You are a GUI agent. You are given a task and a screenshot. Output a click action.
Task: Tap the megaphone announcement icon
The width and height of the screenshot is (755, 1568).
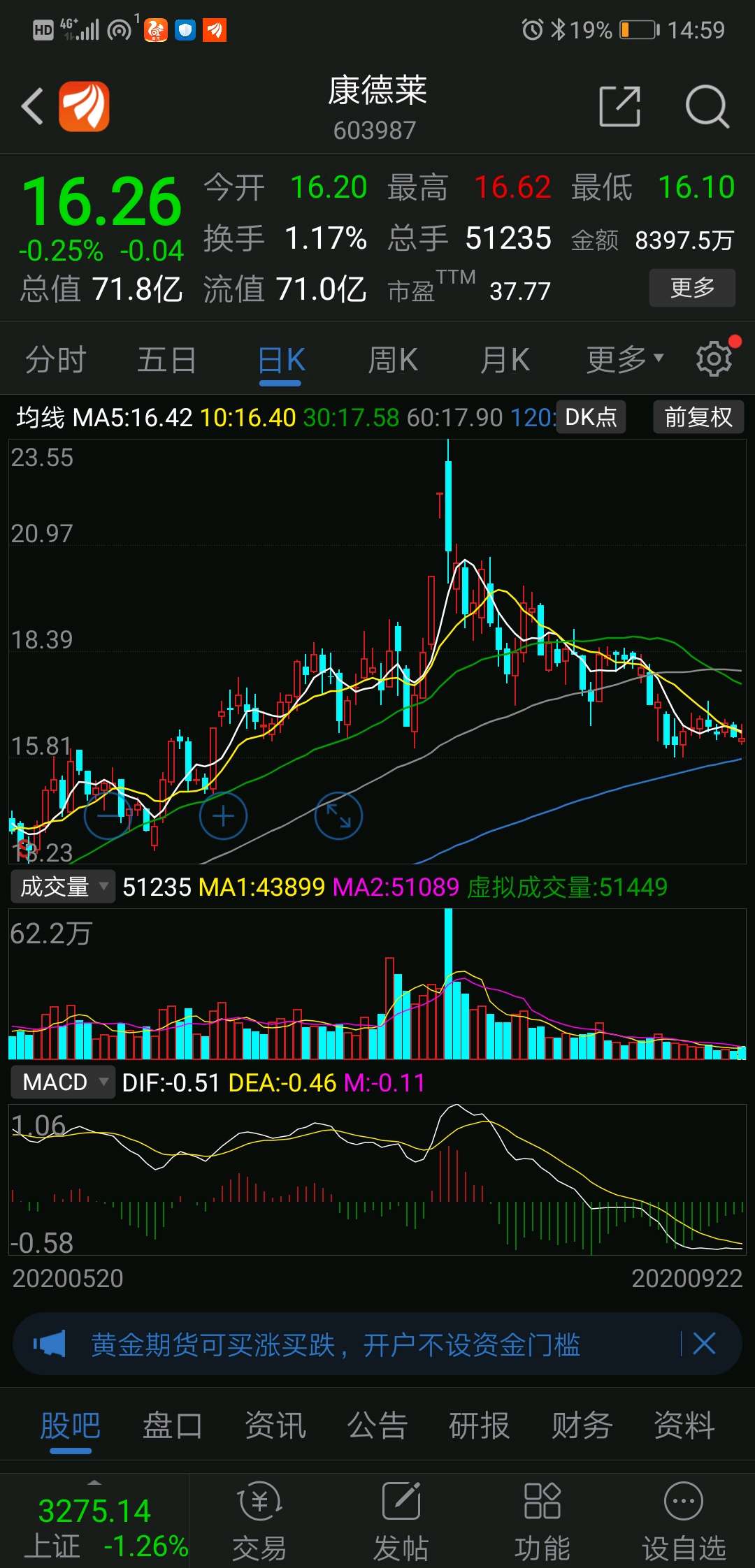click(x=49, y=1343)
